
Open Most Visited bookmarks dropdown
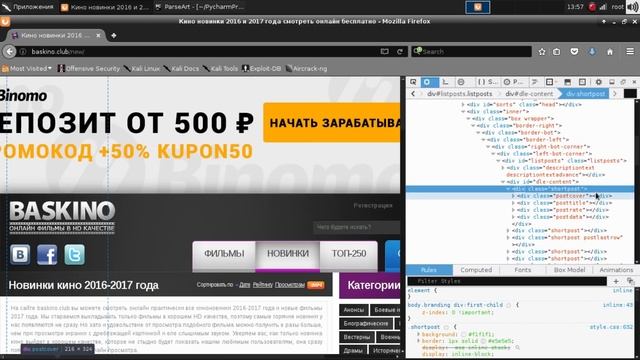click(x=27, y=69)
